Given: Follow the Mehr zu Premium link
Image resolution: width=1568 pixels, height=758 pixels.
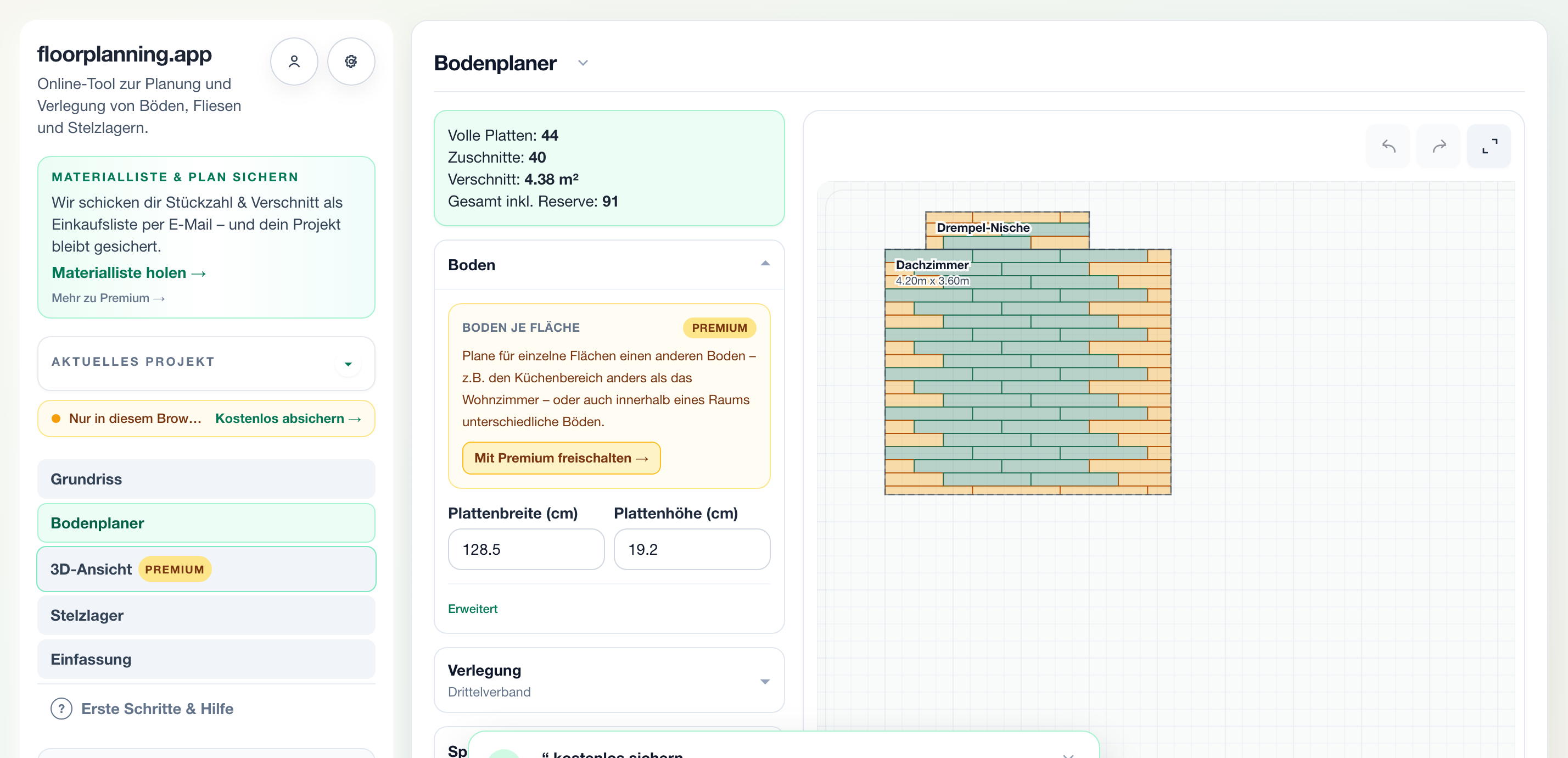Looking at the screenshot, I should tap(108, 298).
